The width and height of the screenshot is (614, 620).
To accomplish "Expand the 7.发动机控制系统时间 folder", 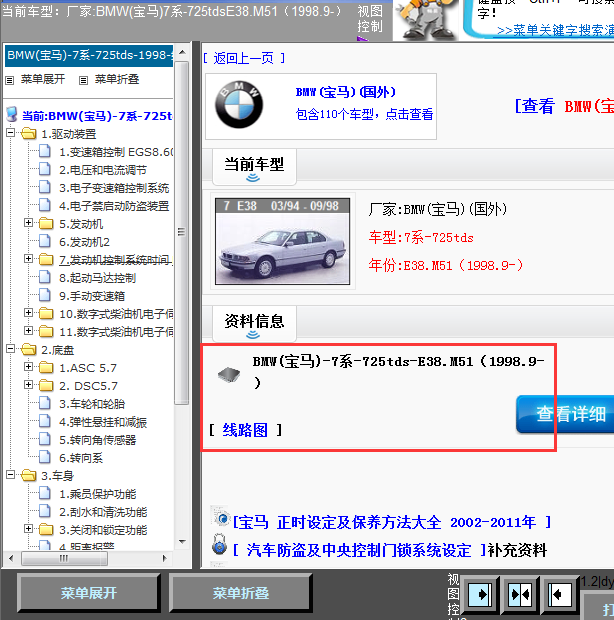I will click(28, 259).
